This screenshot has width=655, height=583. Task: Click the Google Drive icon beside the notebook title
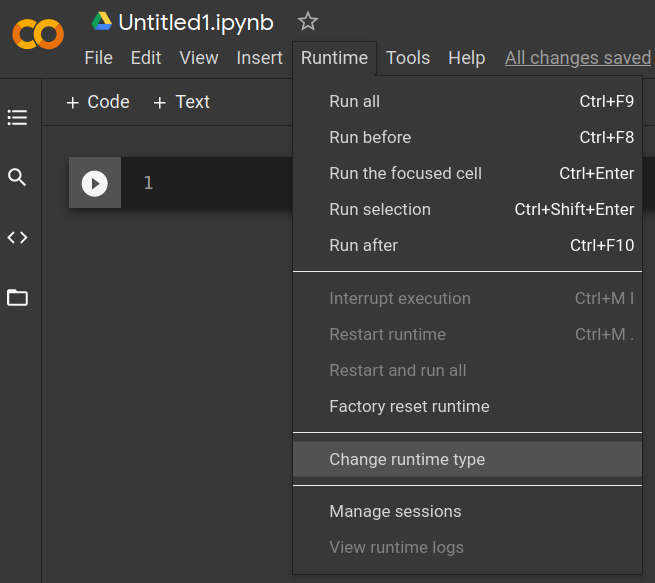(102, 21)
